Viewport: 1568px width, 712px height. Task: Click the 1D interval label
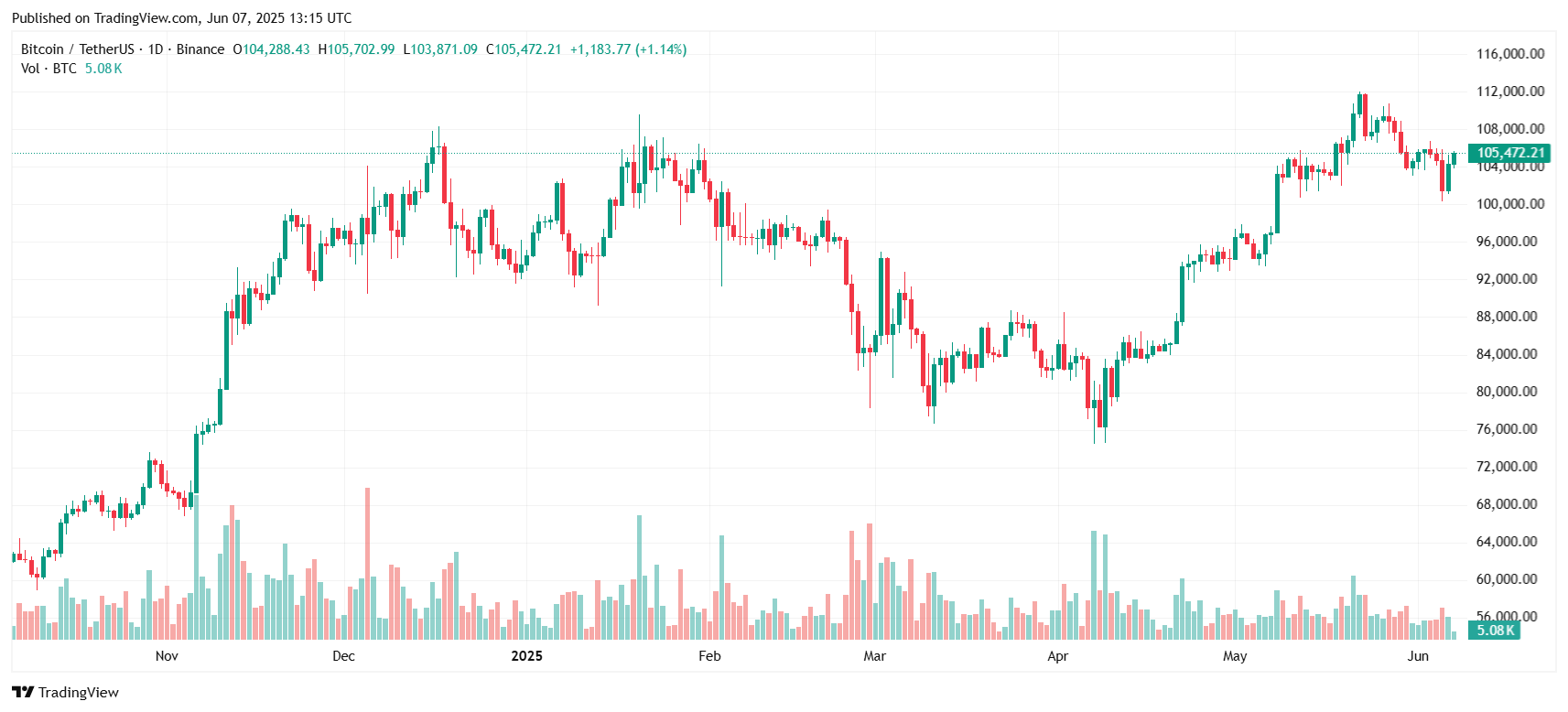pos(156,49)
